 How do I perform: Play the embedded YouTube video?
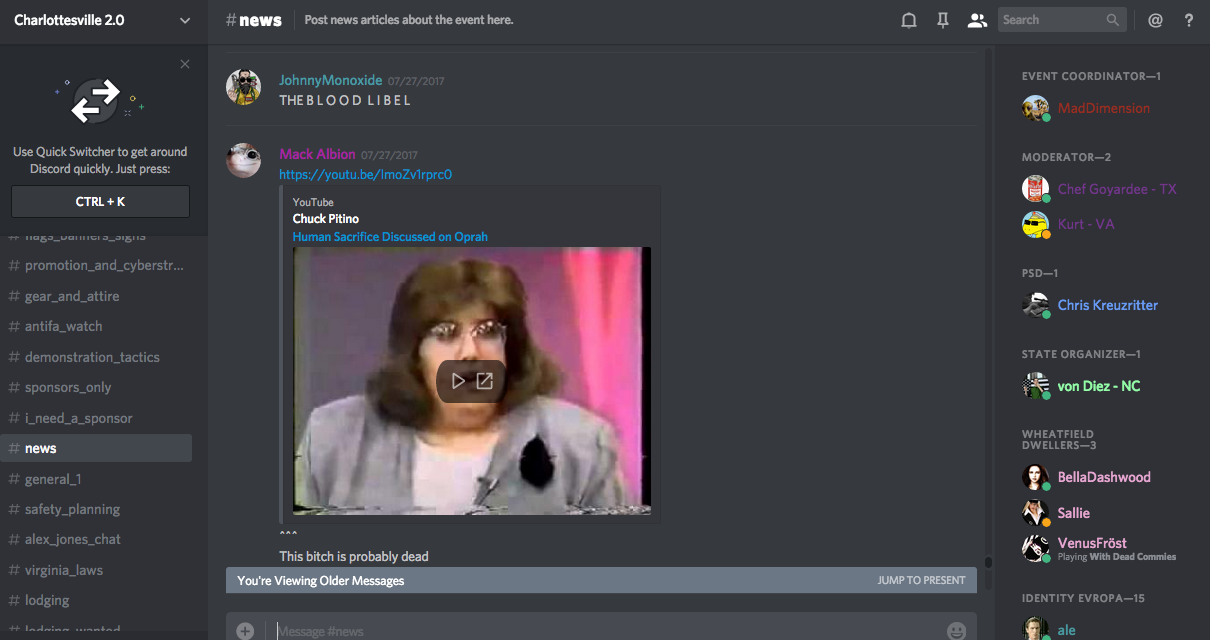point(458,381)
